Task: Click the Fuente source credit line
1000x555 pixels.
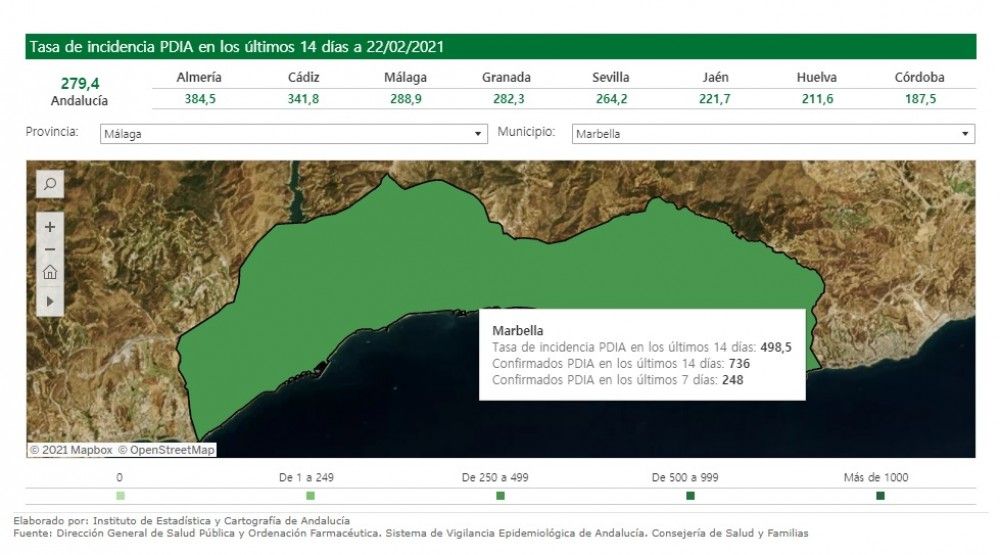Action: tap(411, 533)
